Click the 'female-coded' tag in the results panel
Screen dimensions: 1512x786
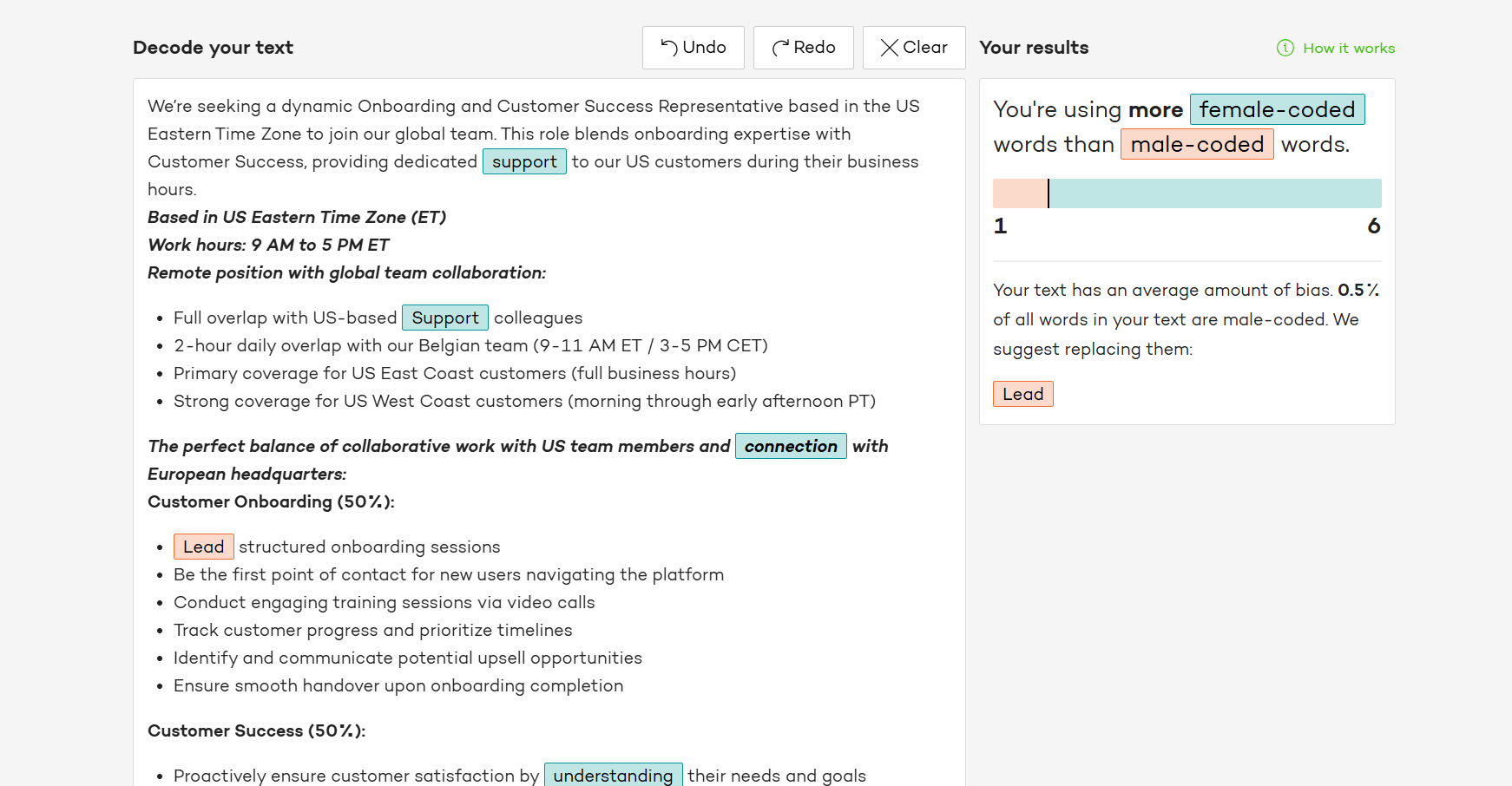1277,109
